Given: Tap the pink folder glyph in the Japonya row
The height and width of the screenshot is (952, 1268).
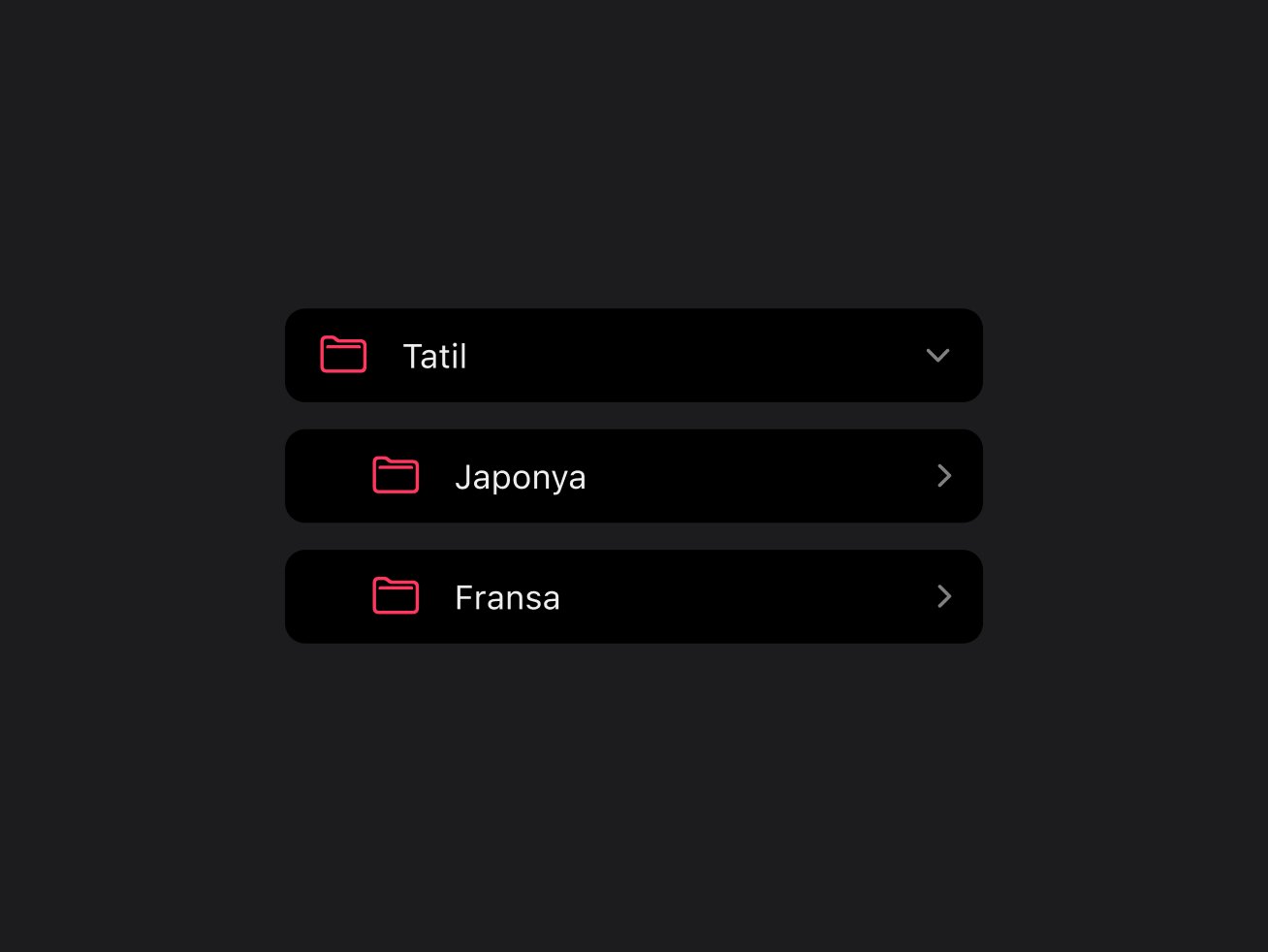Looking at the screenshot, I should (396, 475).
